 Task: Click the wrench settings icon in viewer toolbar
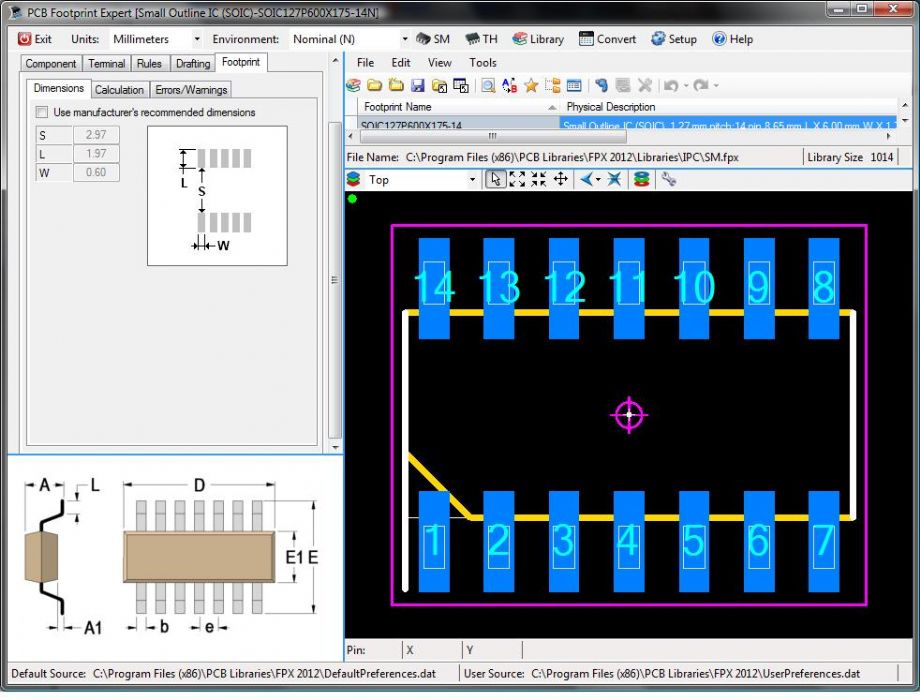coord(668,179)
